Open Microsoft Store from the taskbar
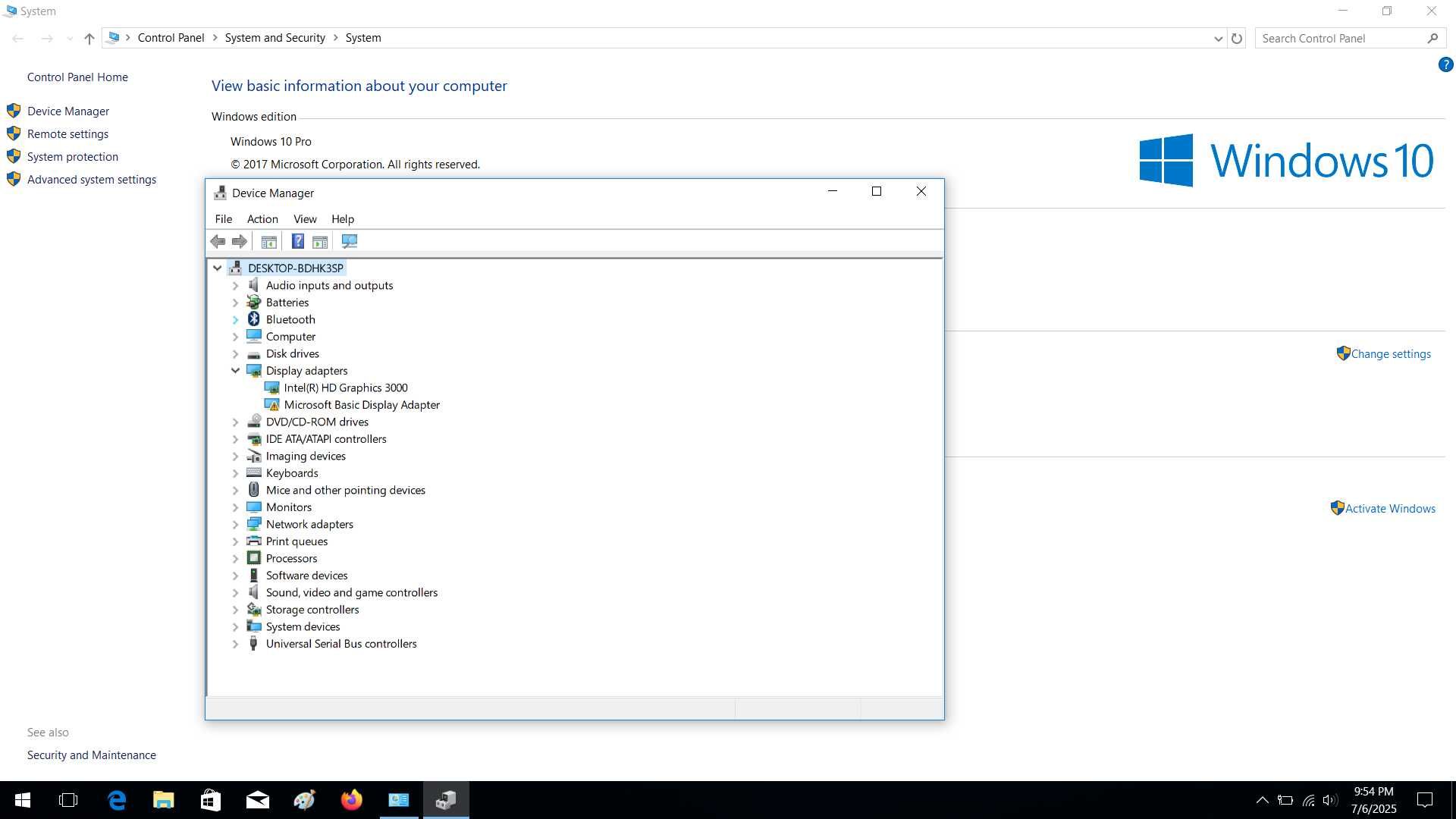The height and width of the screenshot is (819, 1456). [x=211, y=800]
